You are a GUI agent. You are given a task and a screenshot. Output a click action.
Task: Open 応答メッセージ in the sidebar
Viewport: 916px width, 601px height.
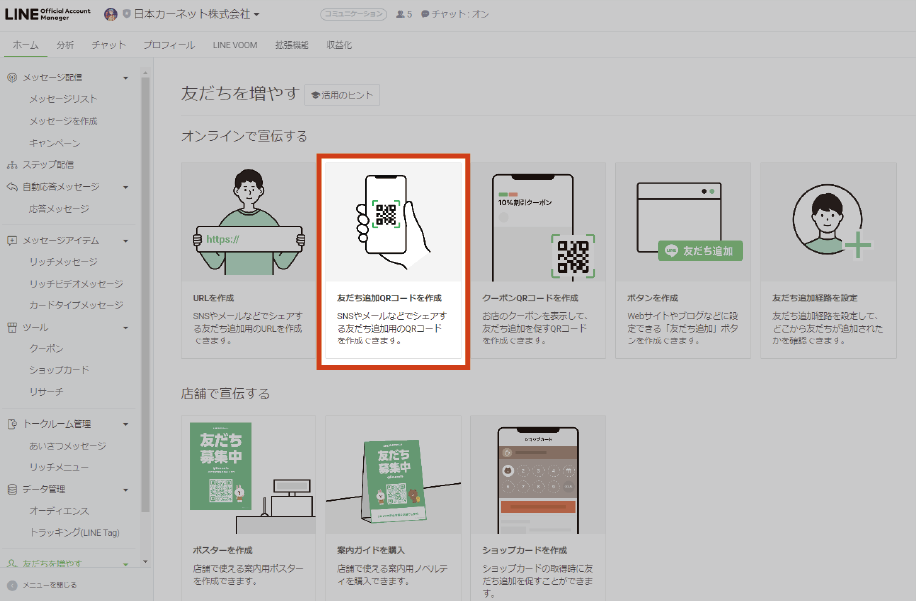point(59,209)
